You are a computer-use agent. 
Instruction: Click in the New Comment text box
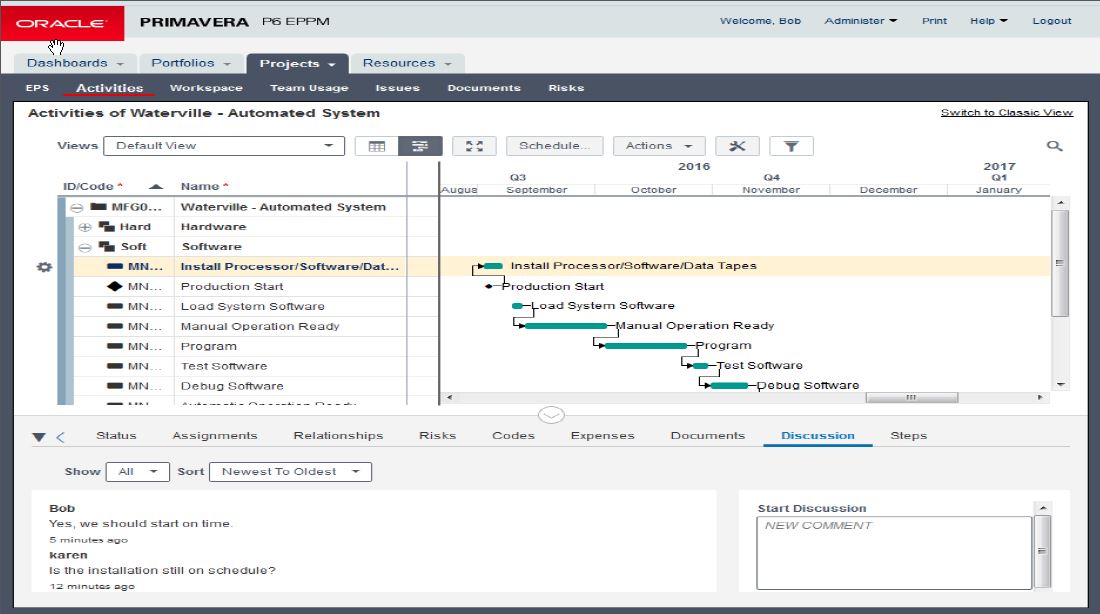894,552
